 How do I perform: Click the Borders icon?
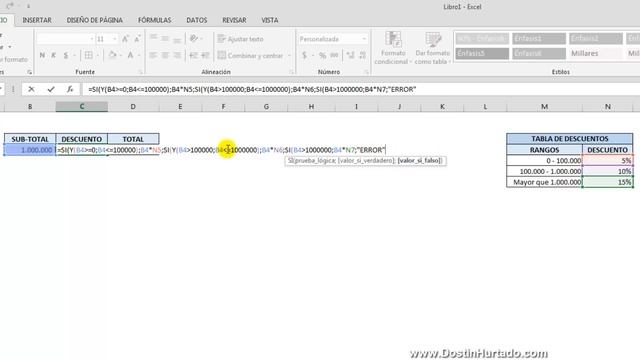pyautogui.click(x=88, y=55)
